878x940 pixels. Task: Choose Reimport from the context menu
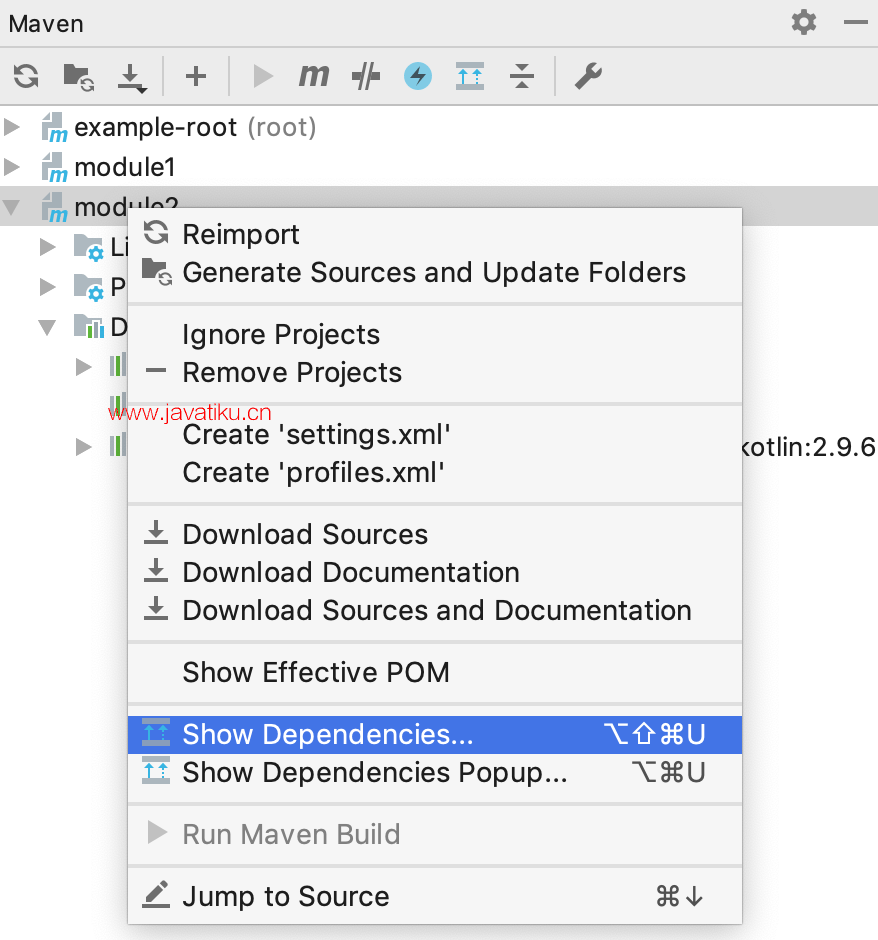tap(435, 234)
